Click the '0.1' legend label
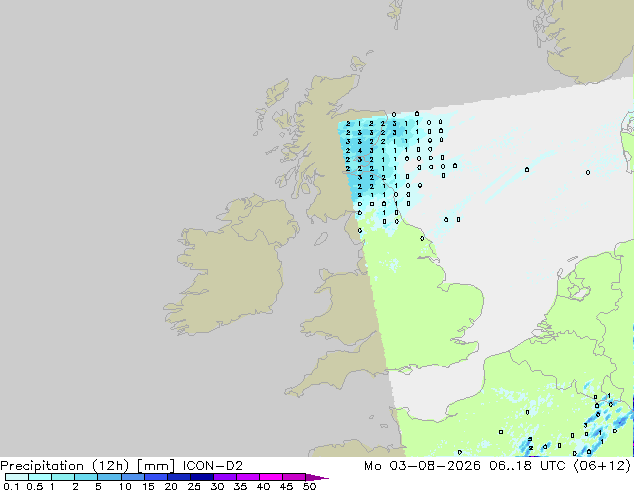This screenshot has width=634, height=490. (x=11, y=486)
